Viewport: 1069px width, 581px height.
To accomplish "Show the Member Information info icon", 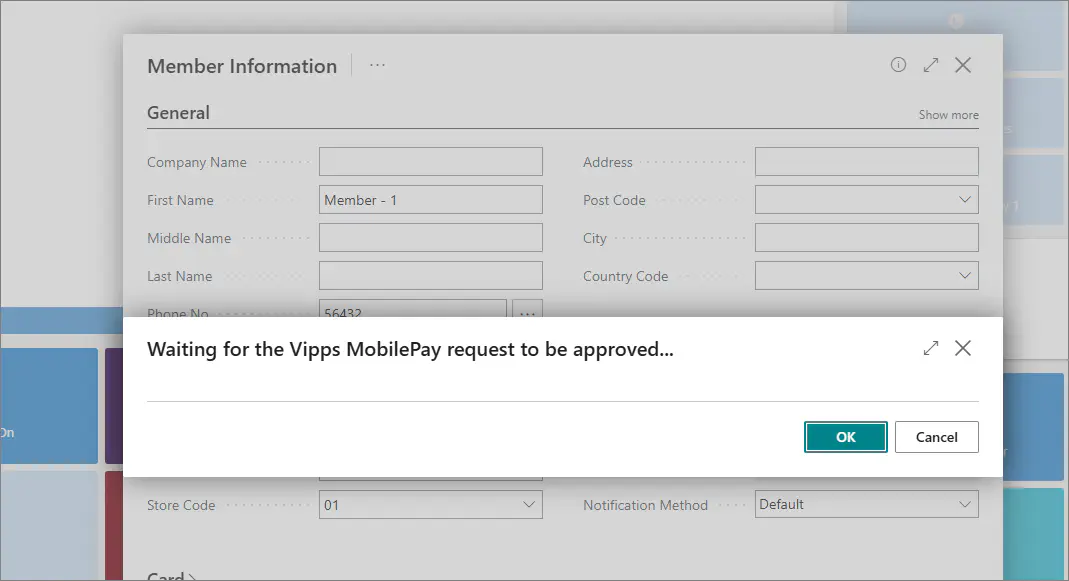I will pyautogui.click(x=898, y=65).
